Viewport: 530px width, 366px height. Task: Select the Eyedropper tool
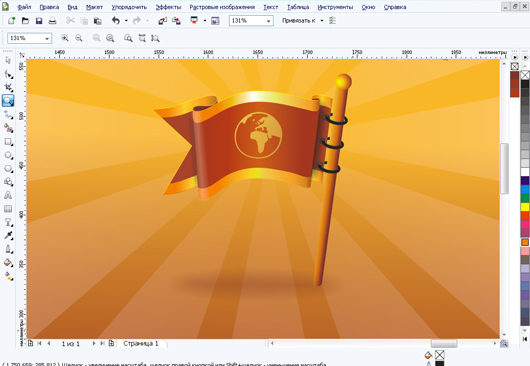coord(8,236)
